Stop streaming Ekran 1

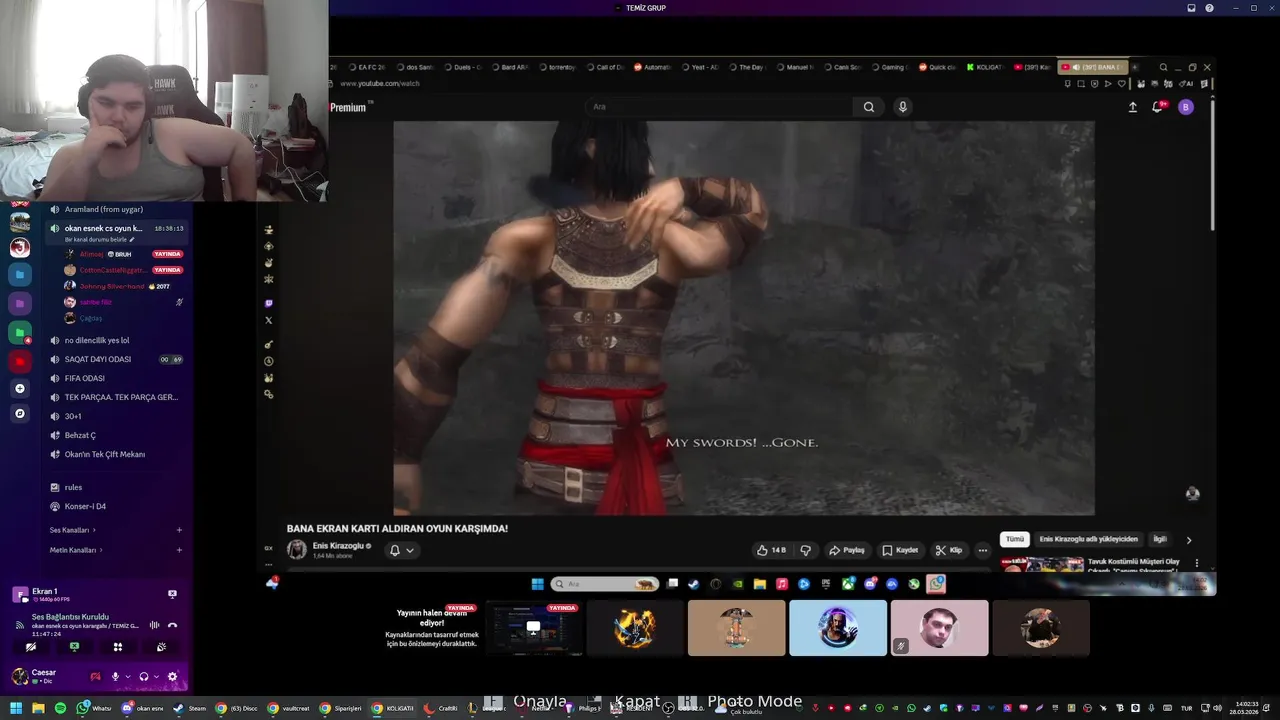tap(172, 594)
